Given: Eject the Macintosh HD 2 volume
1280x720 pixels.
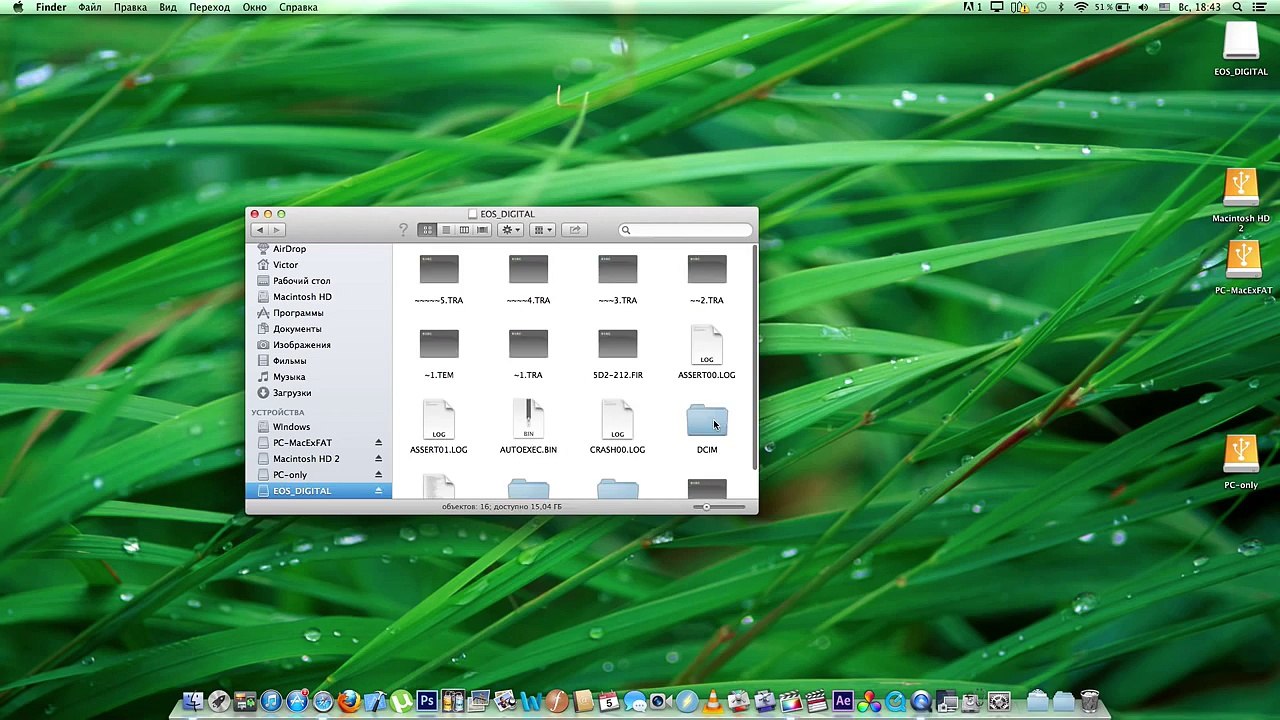Looking at the screenshot, I should [x=378, y=459].
